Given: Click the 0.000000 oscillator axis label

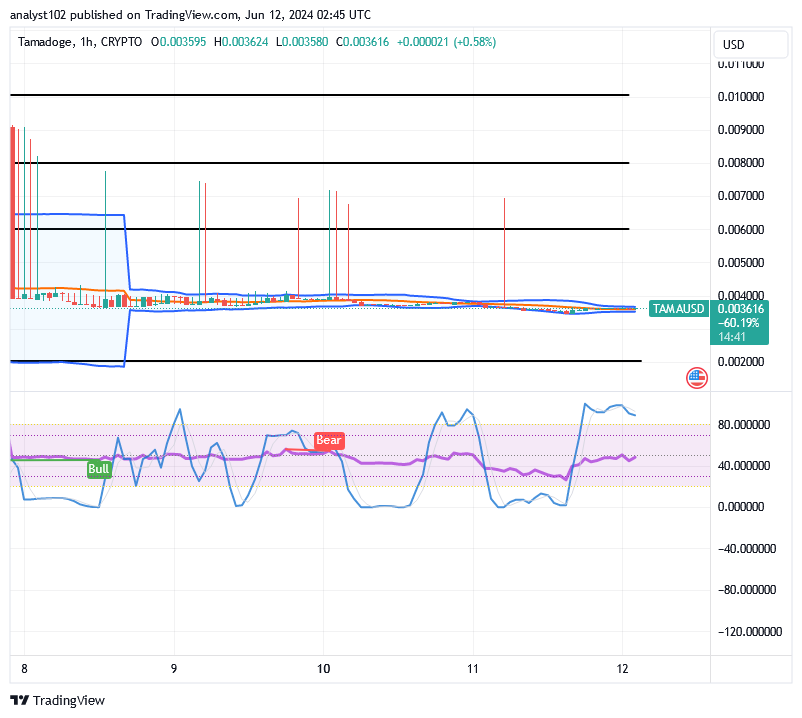Looking at the screenshot, I should (x=741, y=506).
